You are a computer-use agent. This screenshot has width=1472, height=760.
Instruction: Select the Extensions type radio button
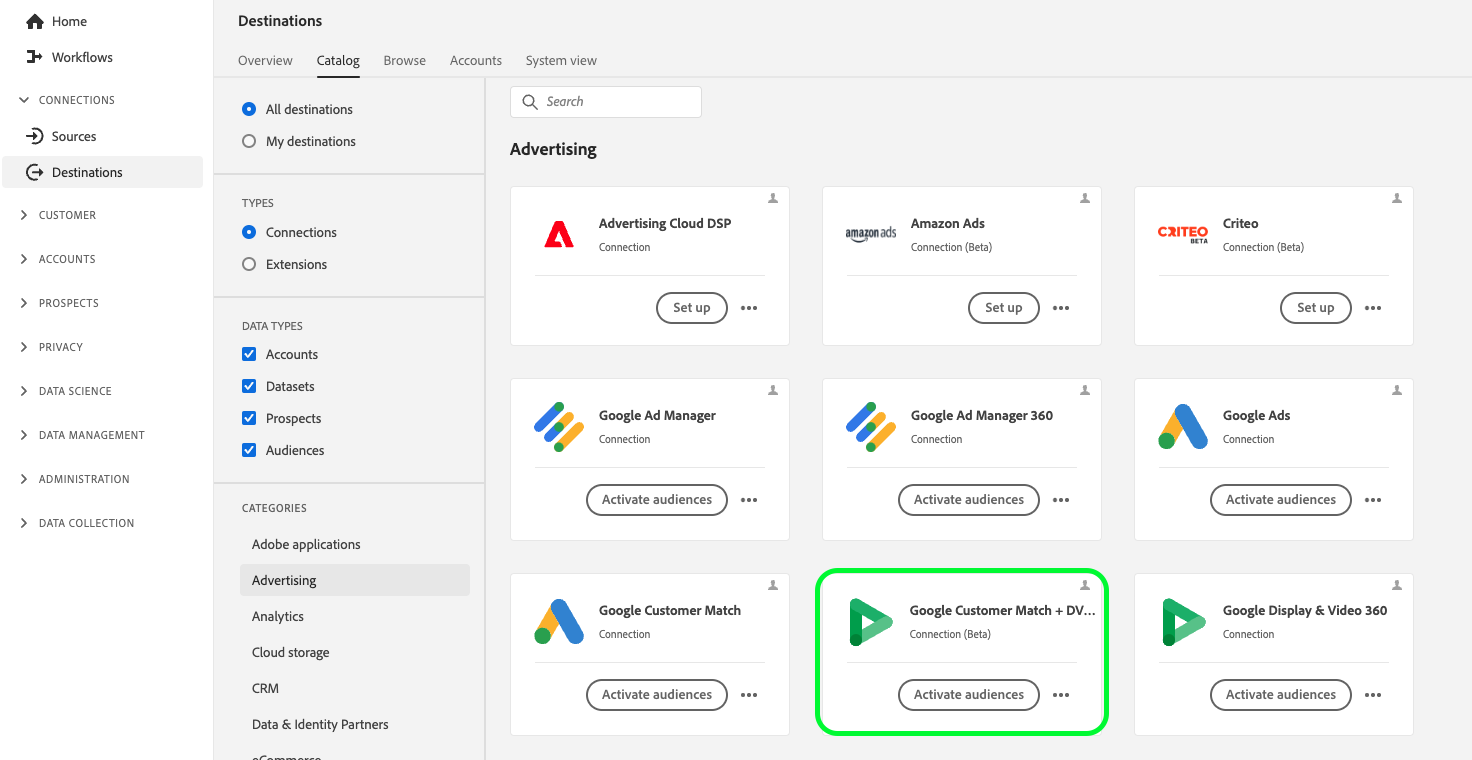point(249,264)
